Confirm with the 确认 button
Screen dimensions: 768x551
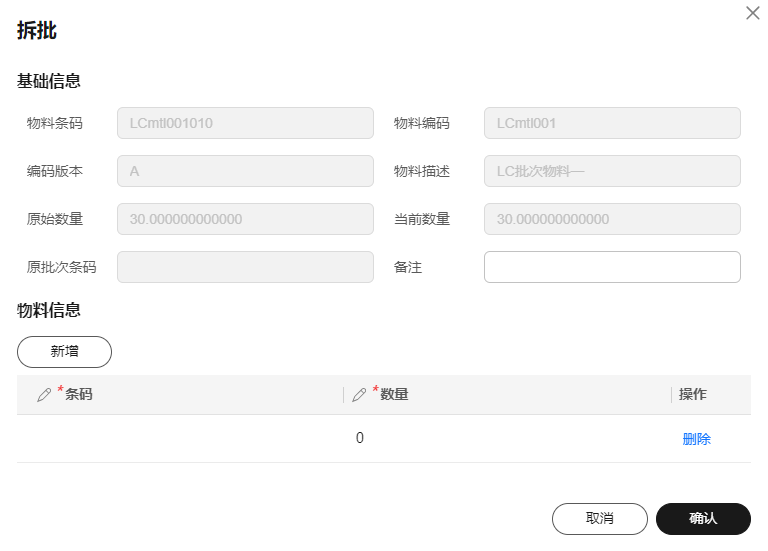(703, 519)
